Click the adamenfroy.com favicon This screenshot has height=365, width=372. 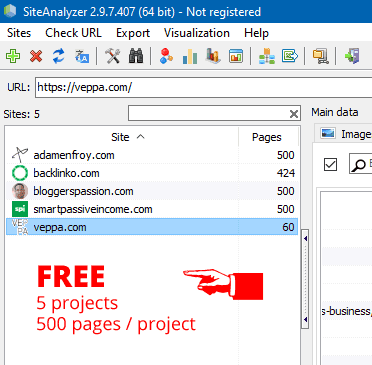coord(20,155)
